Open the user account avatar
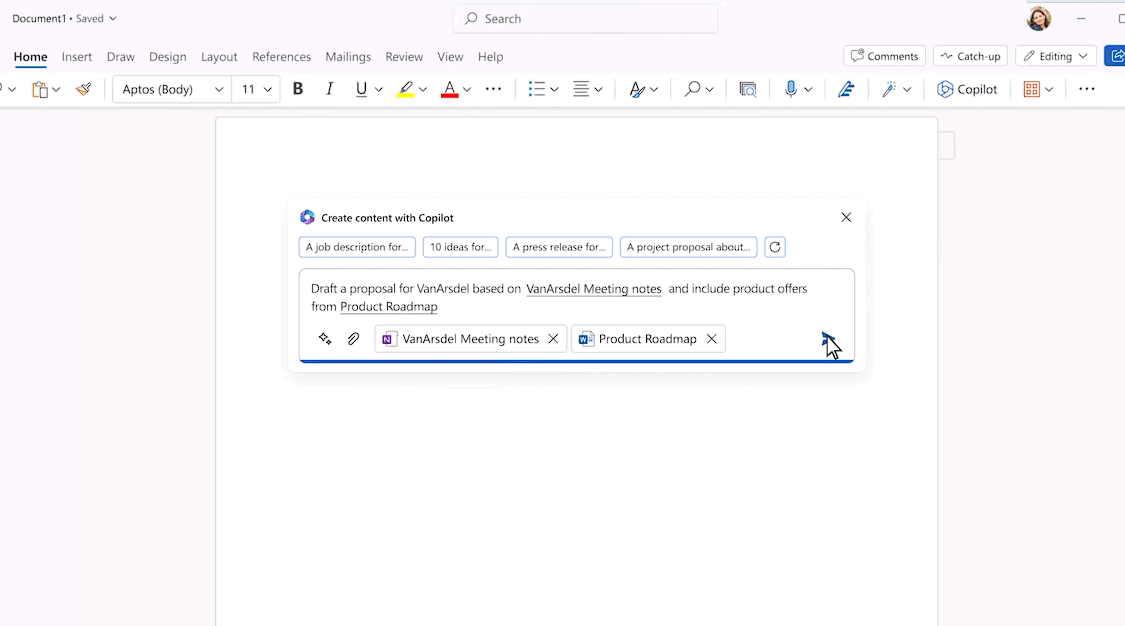 [1038, 19]
